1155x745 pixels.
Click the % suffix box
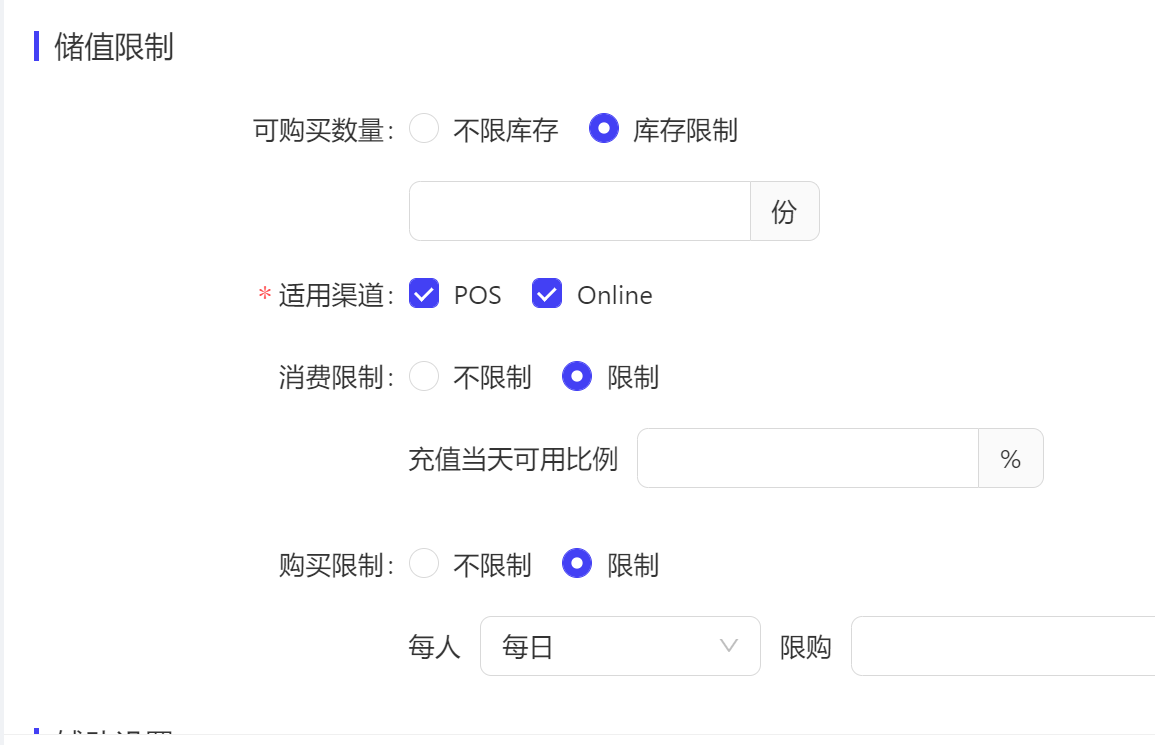coord(1010,458)
